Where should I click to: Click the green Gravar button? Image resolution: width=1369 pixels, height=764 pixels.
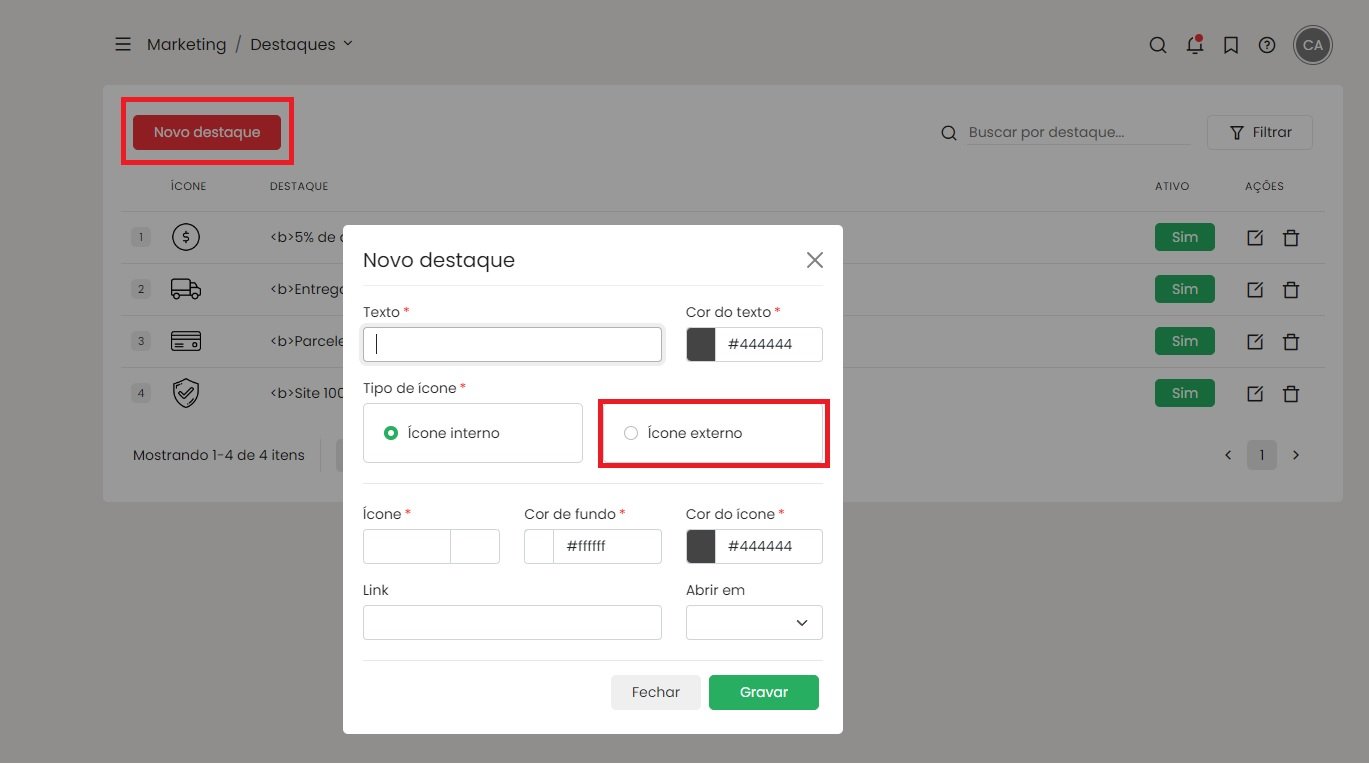(764, 692)
